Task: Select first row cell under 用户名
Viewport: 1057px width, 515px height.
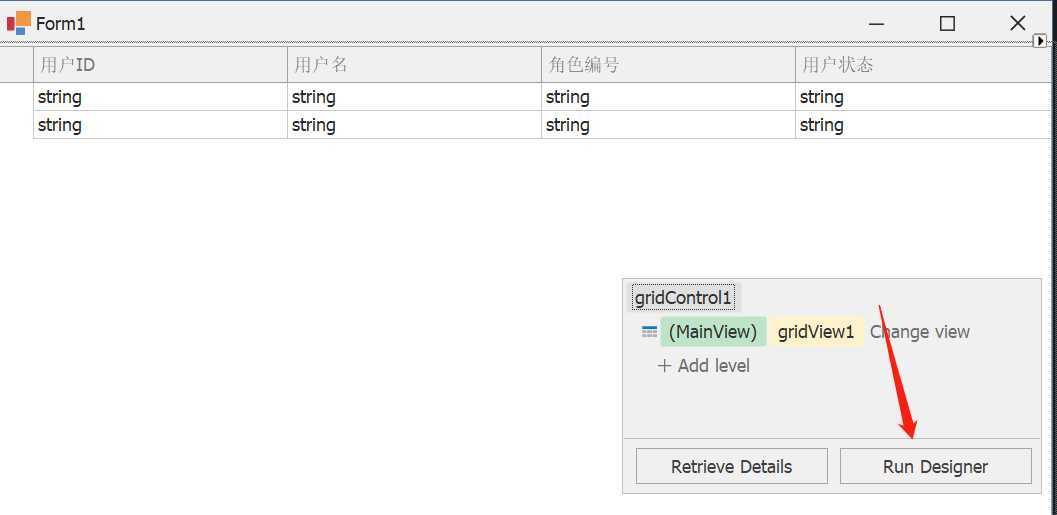Action: pyautogui.click(x=415, y=97)
